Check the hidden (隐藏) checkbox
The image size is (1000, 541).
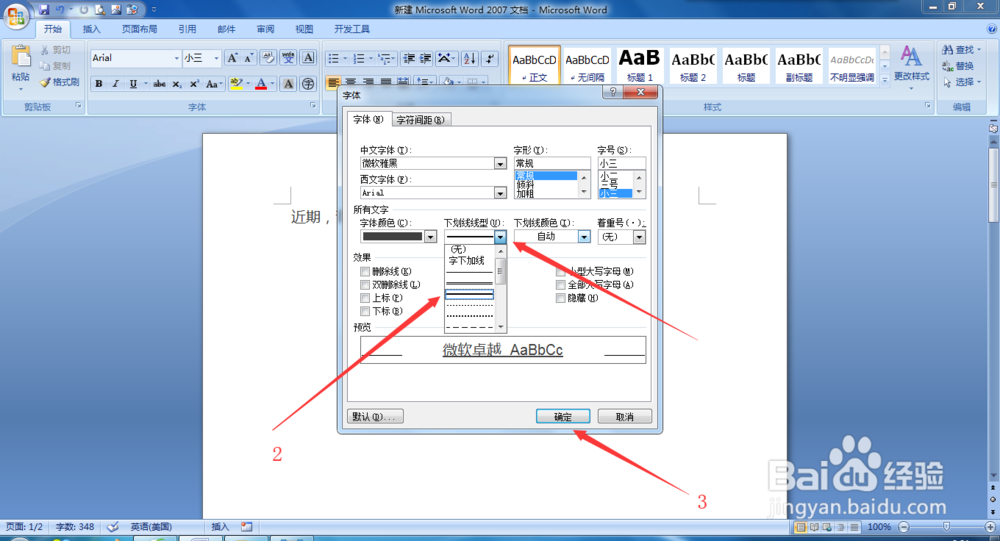[x=561, y=298]
